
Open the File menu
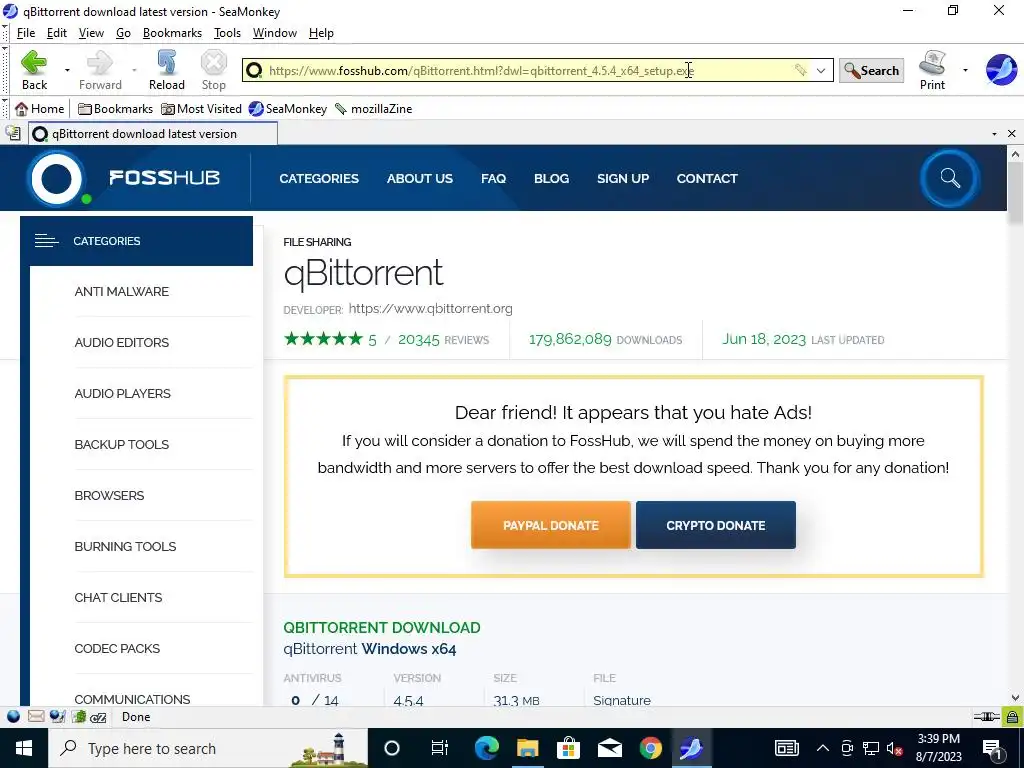click(x=25, y=33)
